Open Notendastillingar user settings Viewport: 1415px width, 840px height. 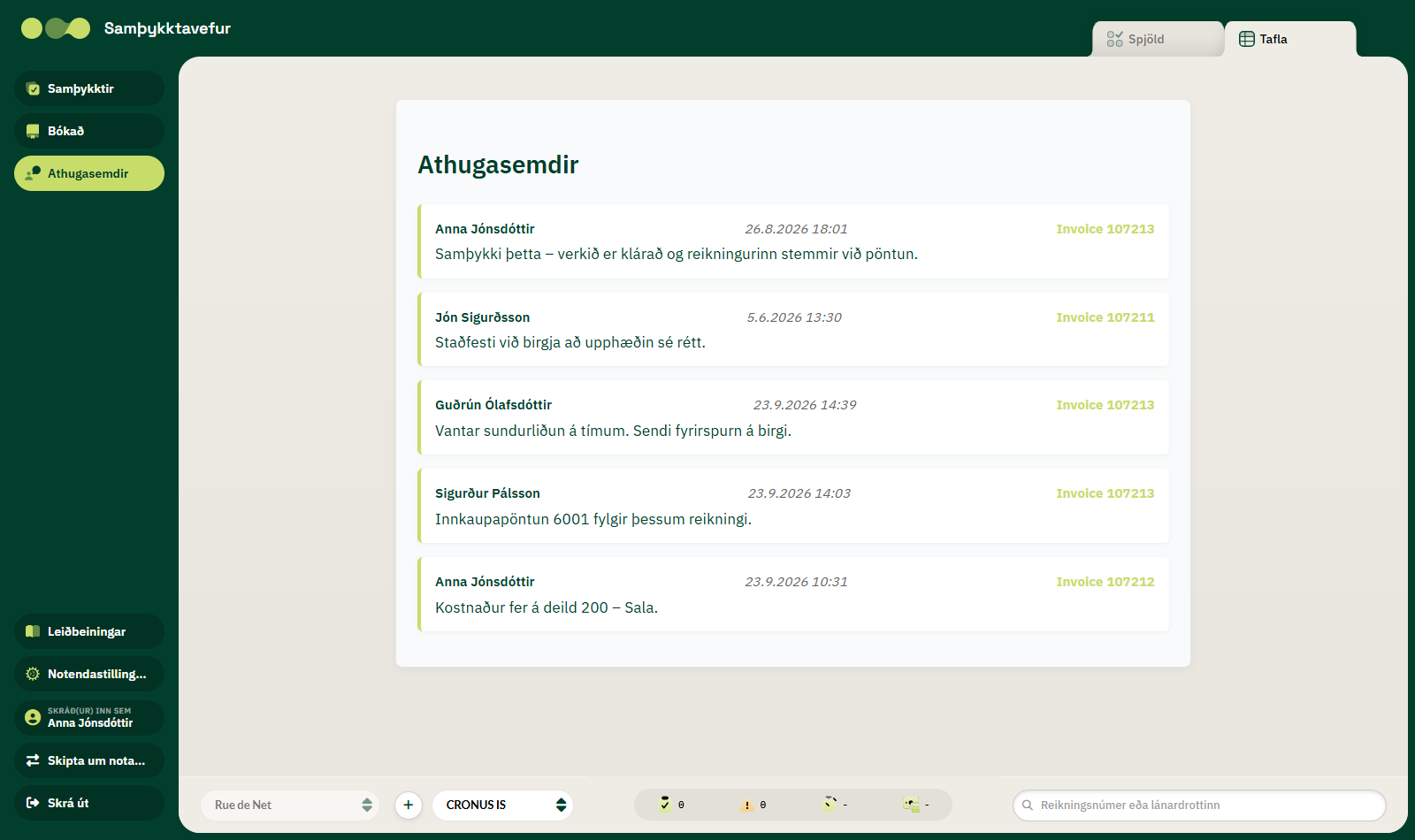[89, 674]
